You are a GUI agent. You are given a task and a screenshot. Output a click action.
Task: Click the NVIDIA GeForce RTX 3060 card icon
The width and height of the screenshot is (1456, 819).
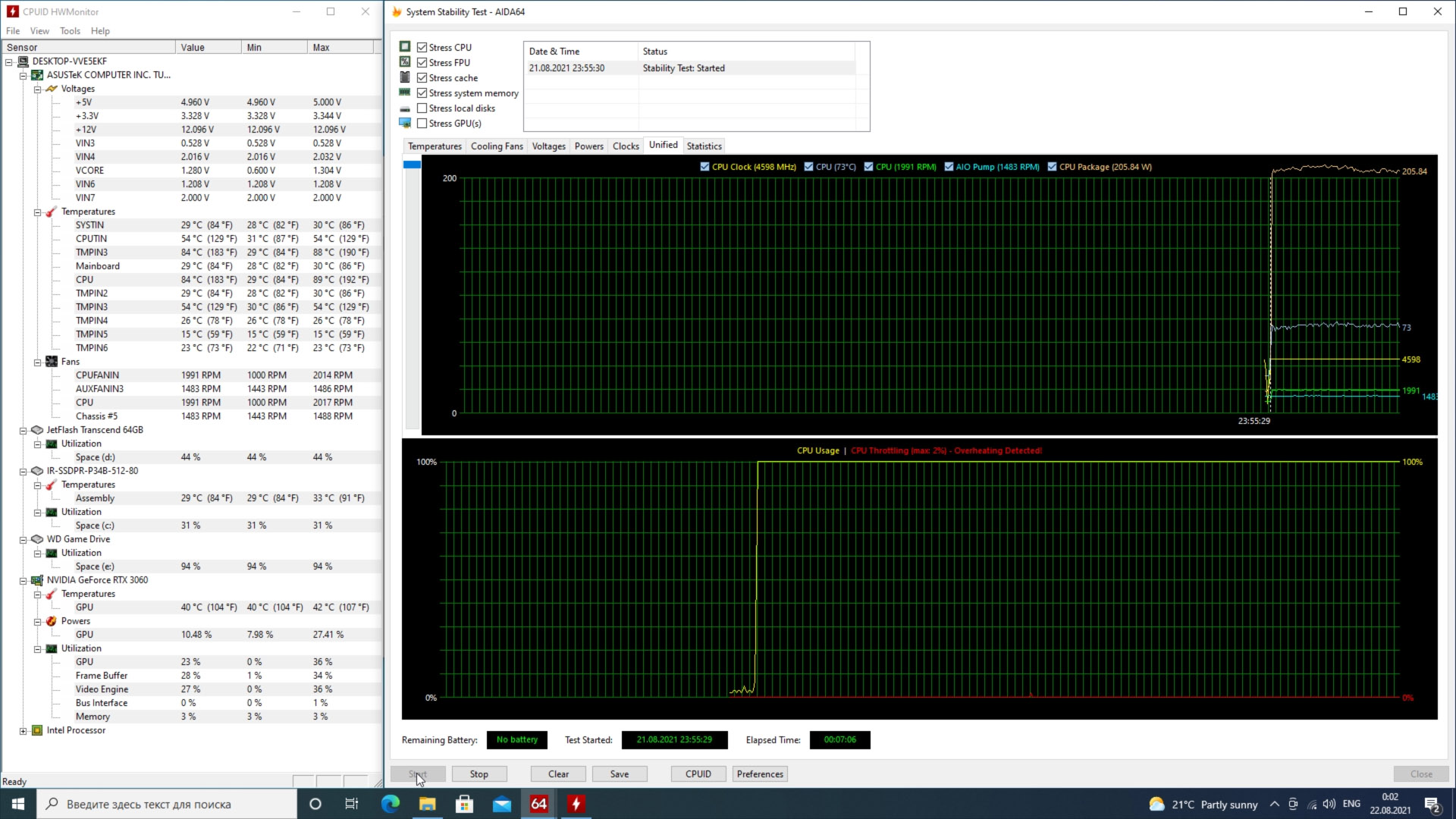37,580
